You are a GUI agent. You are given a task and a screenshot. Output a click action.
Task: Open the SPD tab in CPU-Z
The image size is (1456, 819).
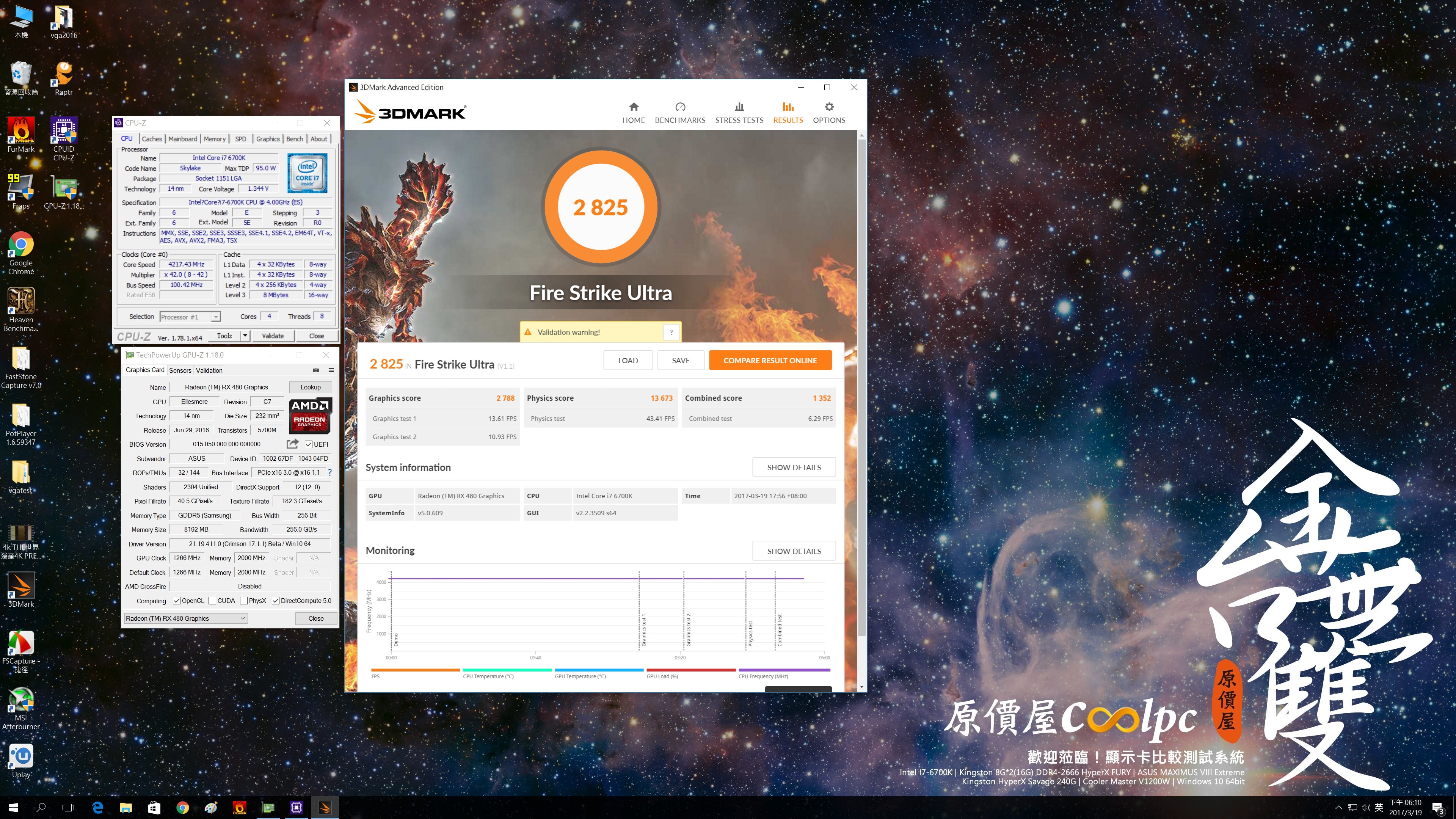click(241, 138)
